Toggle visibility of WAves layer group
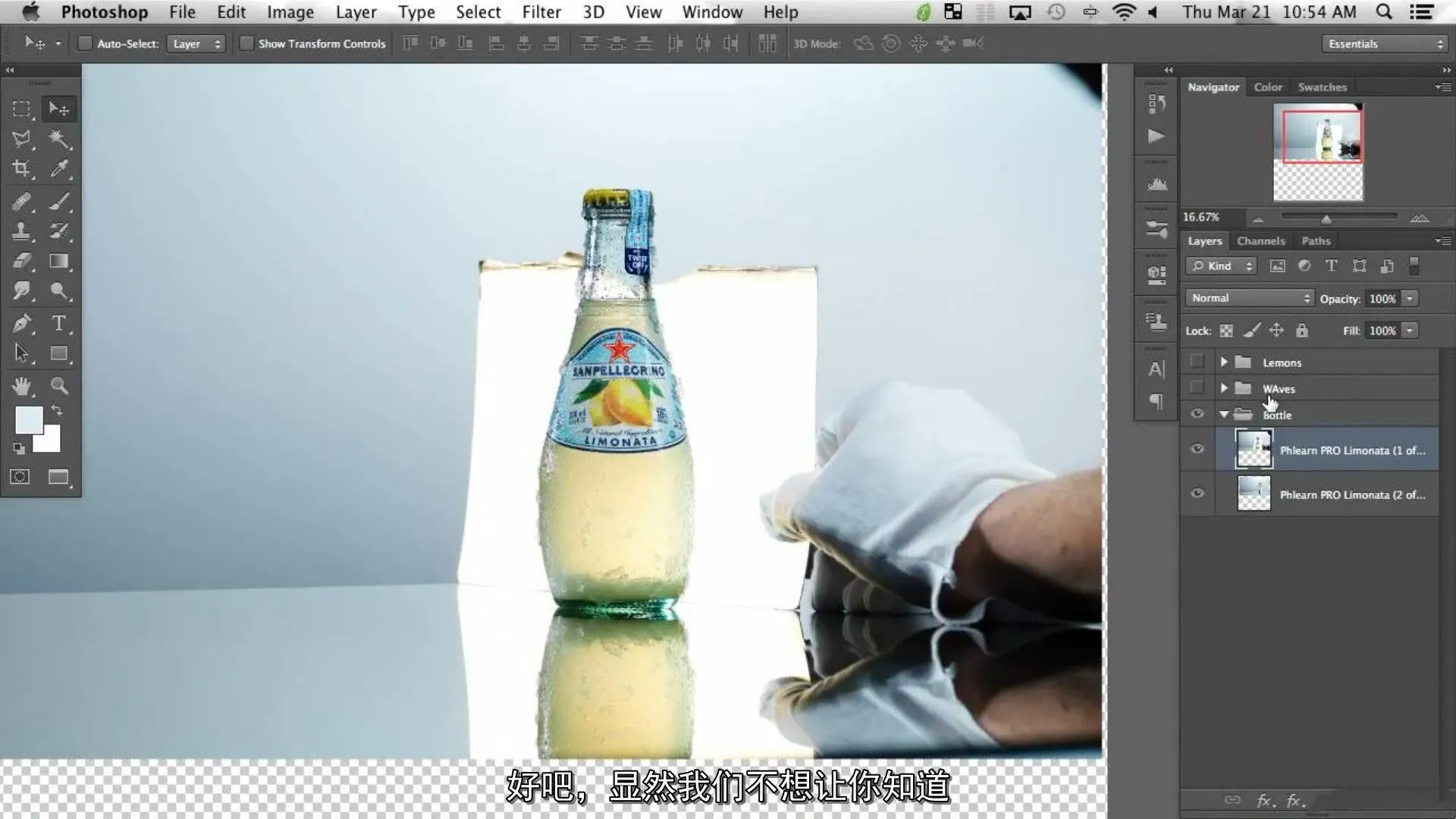The image size is (1456, 819). click(1197, 388)
